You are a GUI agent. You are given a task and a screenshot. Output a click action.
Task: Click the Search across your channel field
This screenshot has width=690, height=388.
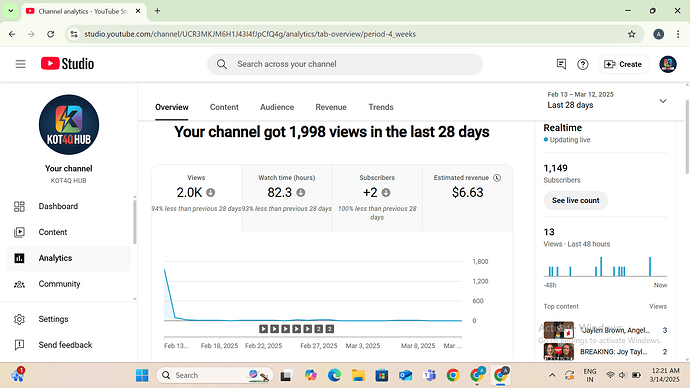coord(345,64)
